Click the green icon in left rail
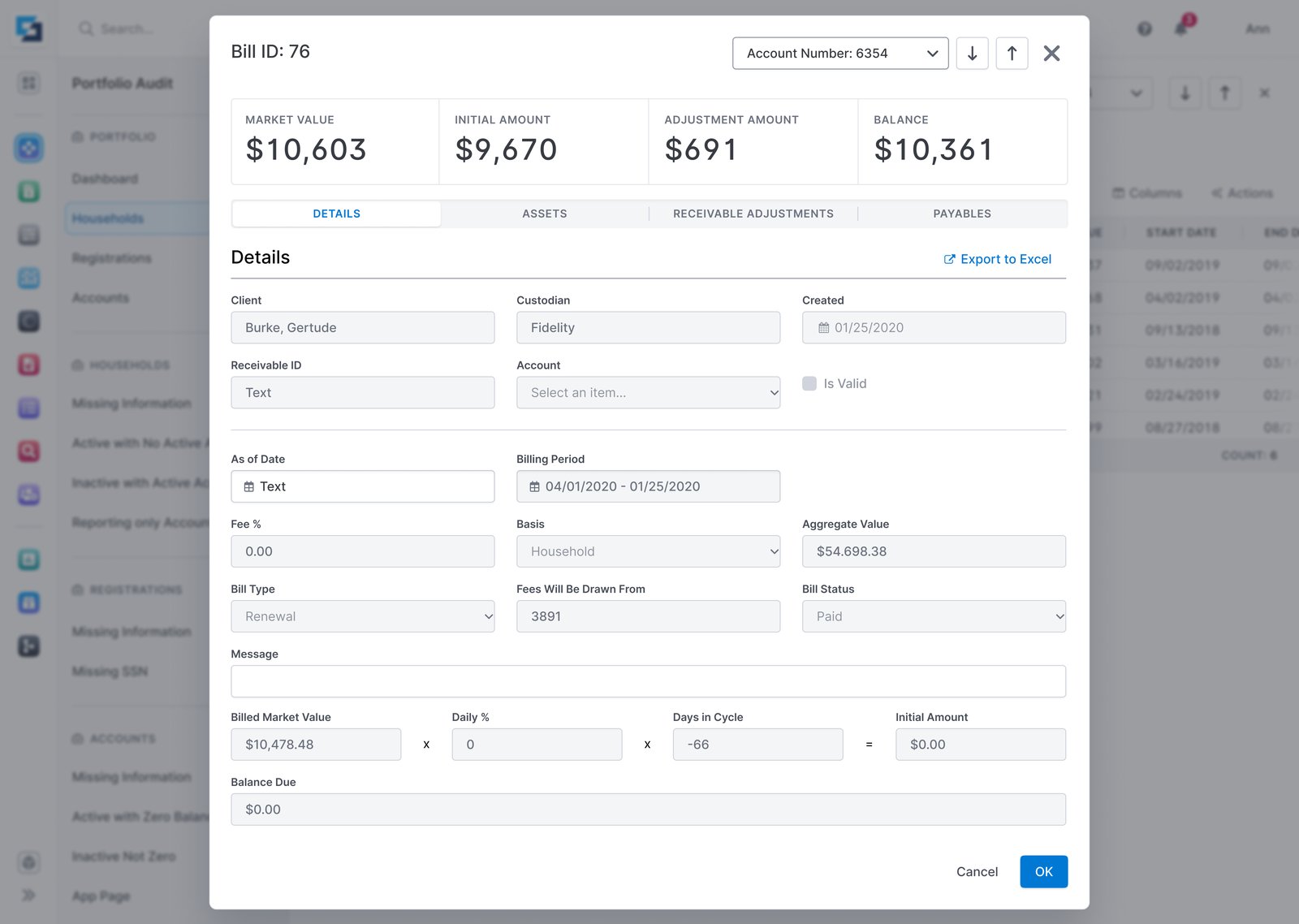 click(28, 192)
